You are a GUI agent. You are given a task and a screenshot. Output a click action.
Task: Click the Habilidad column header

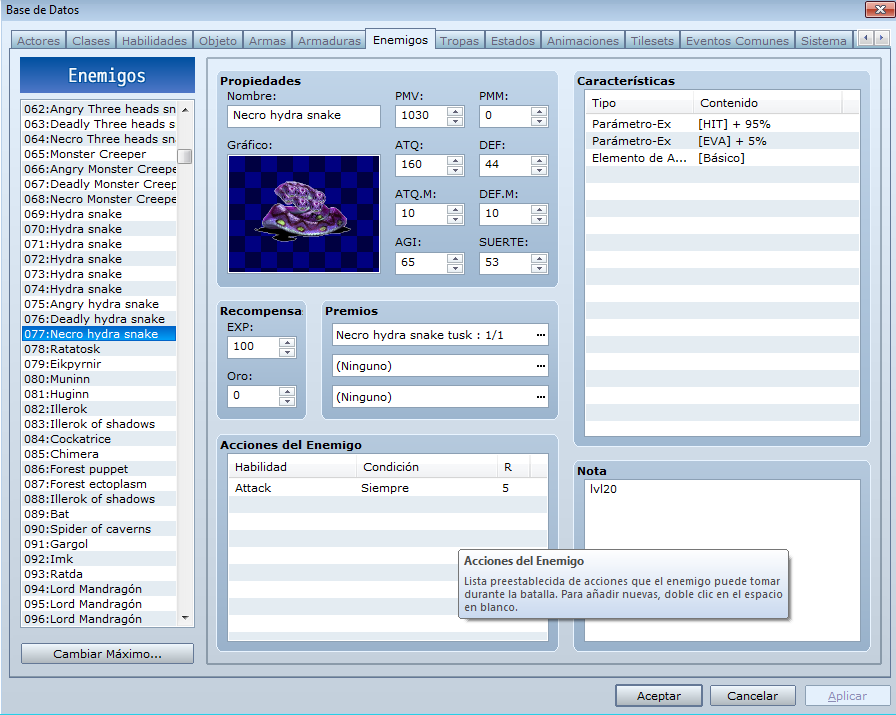[293, 467]
